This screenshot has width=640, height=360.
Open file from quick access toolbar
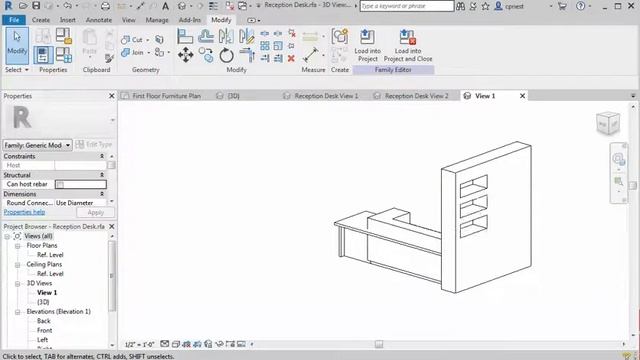click(x=23, y=6)
